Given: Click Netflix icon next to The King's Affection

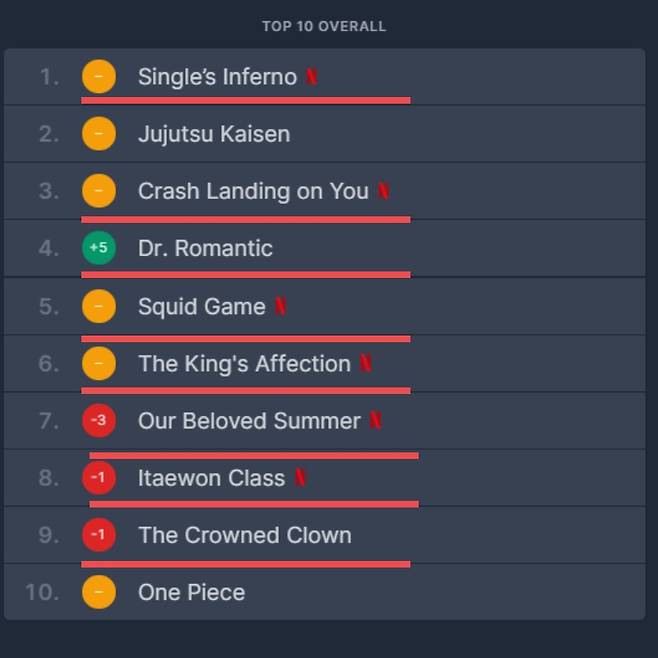Looking at the screenshot, I should [x=365, y=364].
